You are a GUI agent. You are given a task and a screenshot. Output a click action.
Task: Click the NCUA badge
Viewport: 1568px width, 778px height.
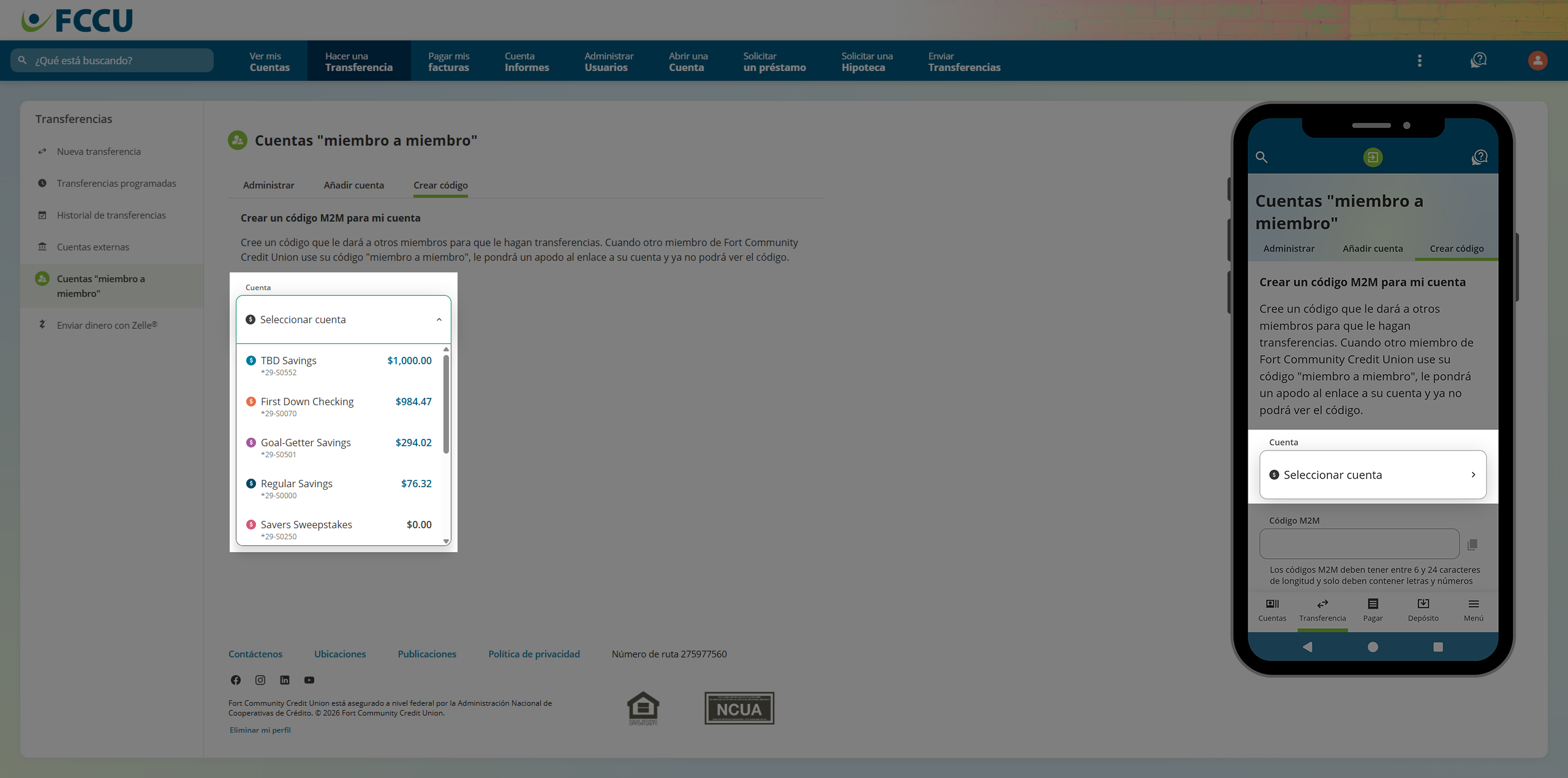pos(739,708)
